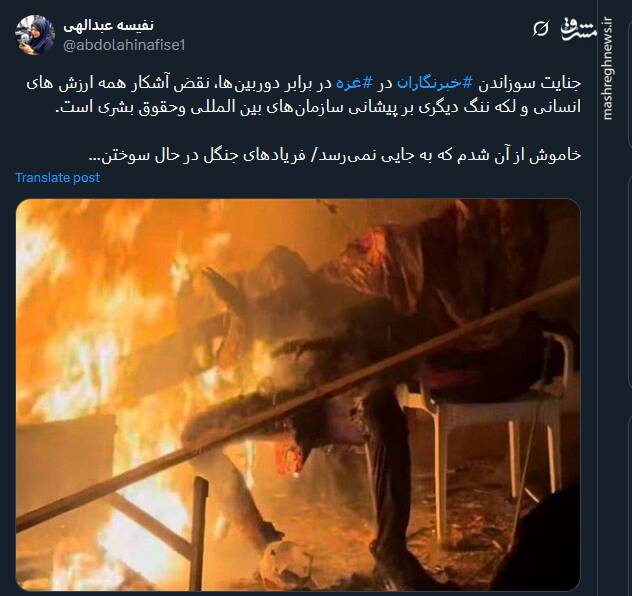Click the round object at photo bottom
Viewport: 632px width, 596px height.
[x=285, y=563]
